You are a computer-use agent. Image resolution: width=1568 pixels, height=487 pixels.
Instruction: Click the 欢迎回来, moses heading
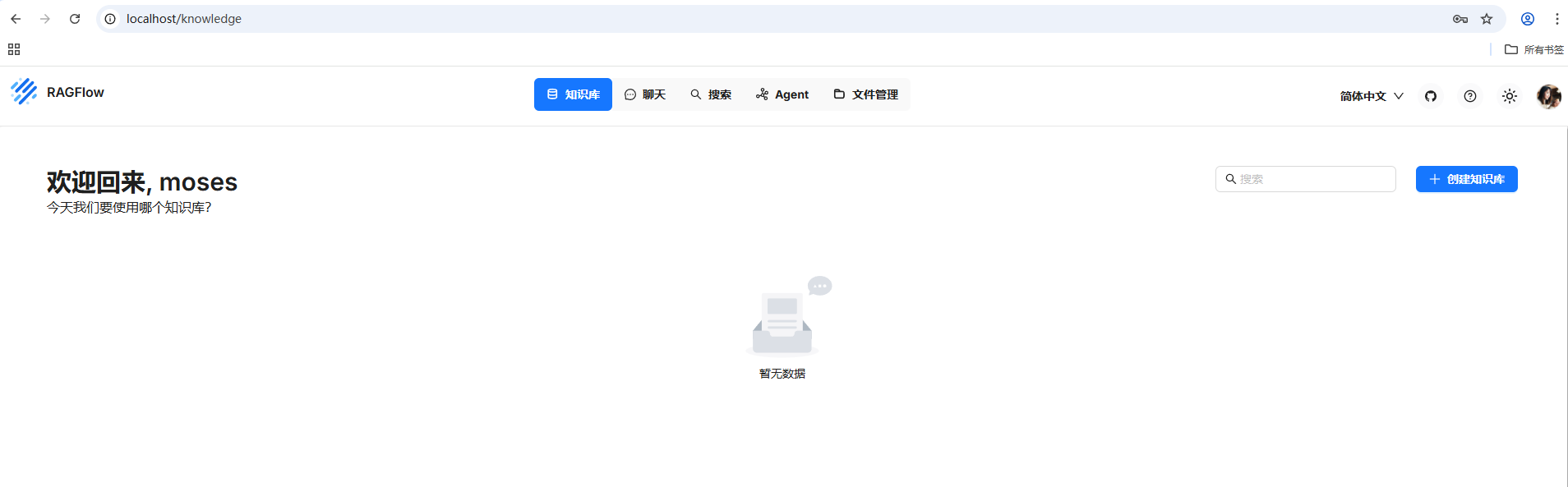click(x=142, y=181)
